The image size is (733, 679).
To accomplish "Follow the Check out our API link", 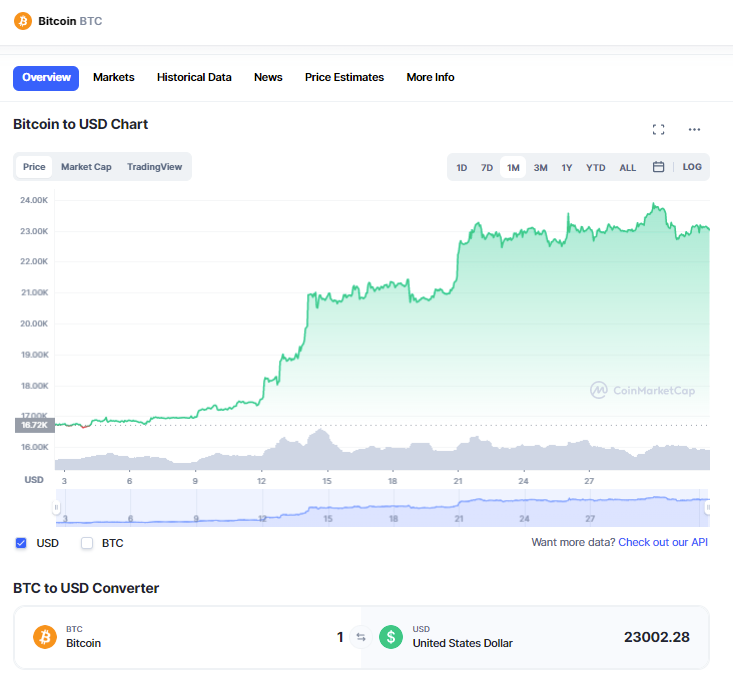I will click(663, 542).
